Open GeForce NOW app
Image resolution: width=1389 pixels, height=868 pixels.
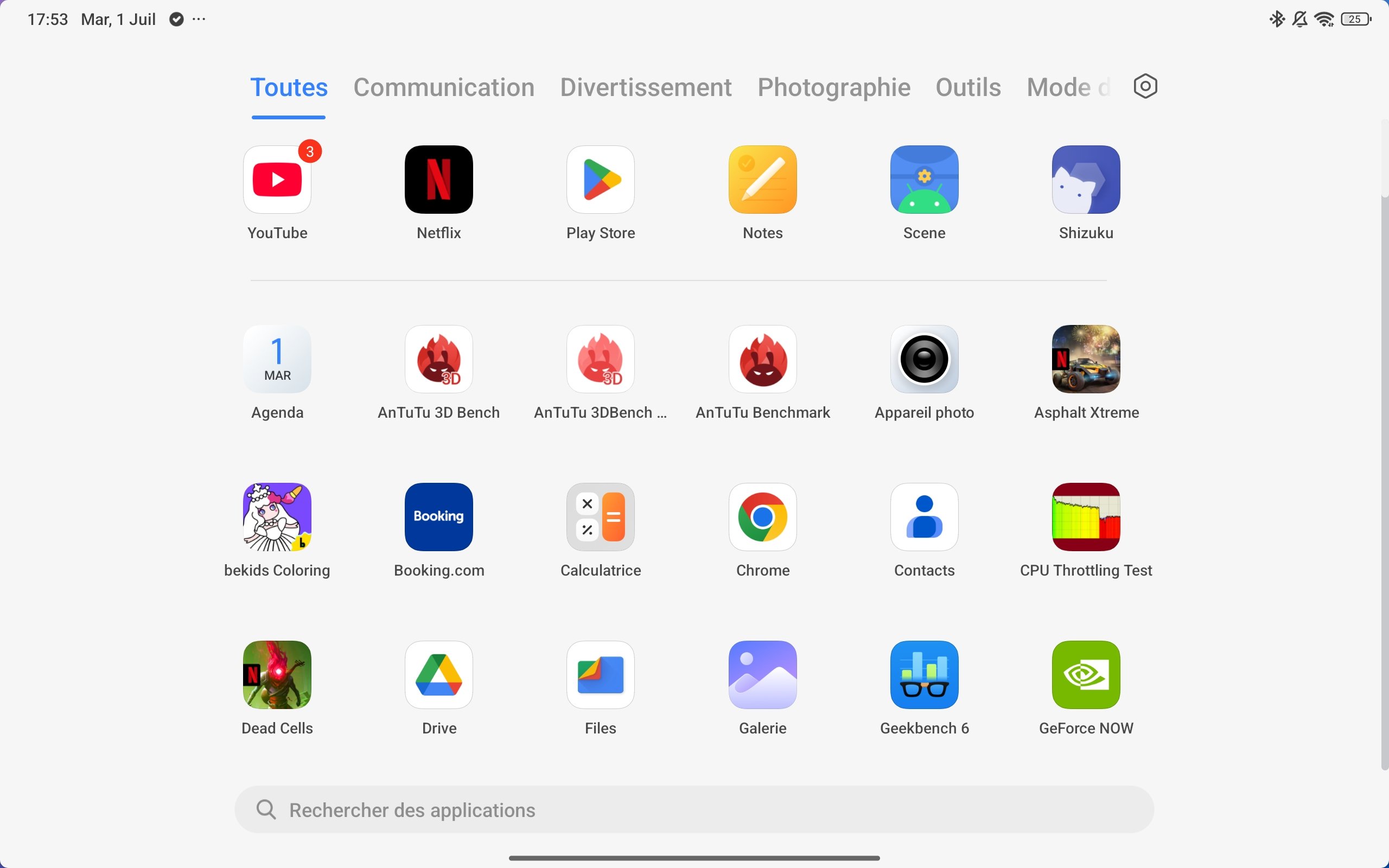point(1085,675)
